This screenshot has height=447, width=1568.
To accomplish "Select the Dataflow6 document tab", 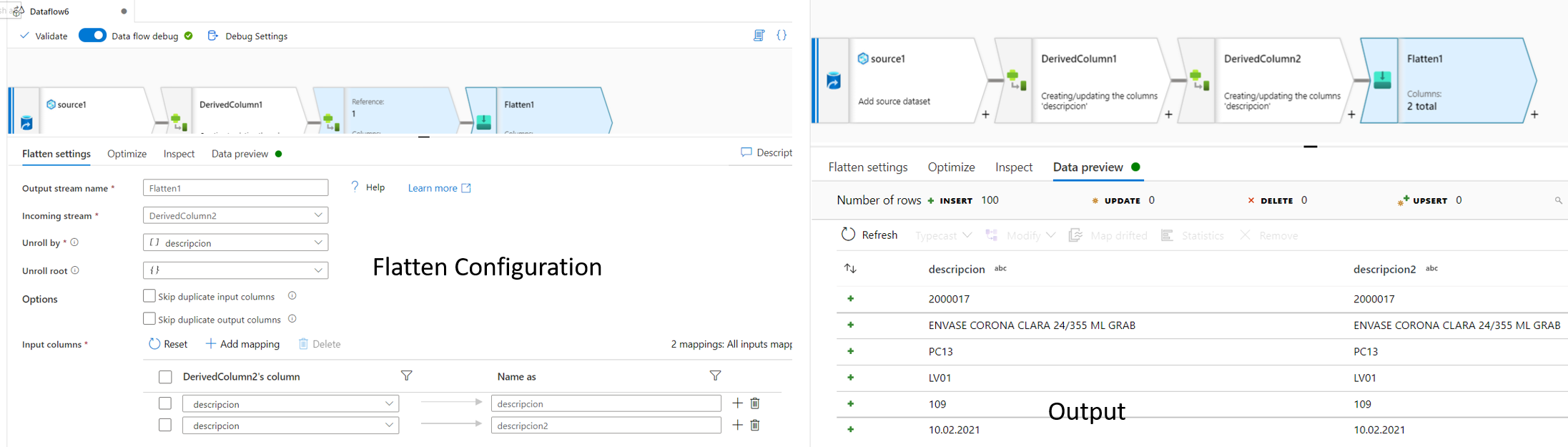I will click(70, 11).
